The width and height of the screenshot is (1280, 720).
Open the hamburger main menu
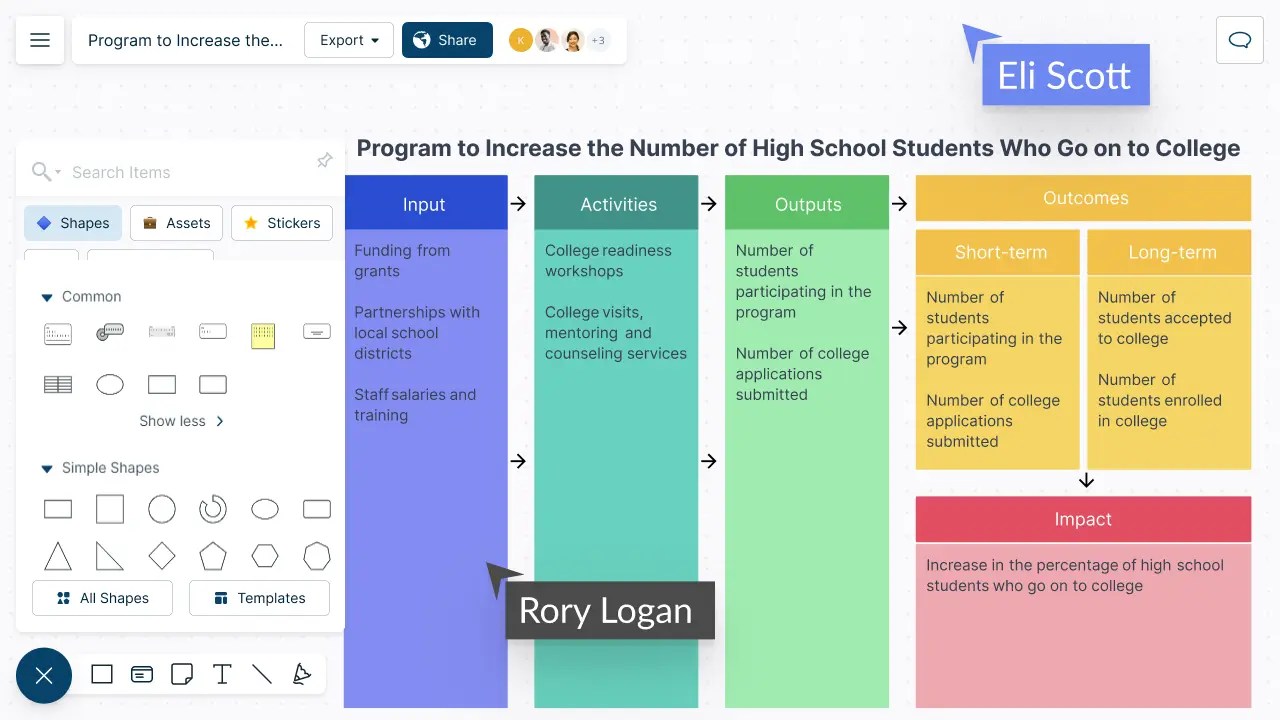pos(40,40)
